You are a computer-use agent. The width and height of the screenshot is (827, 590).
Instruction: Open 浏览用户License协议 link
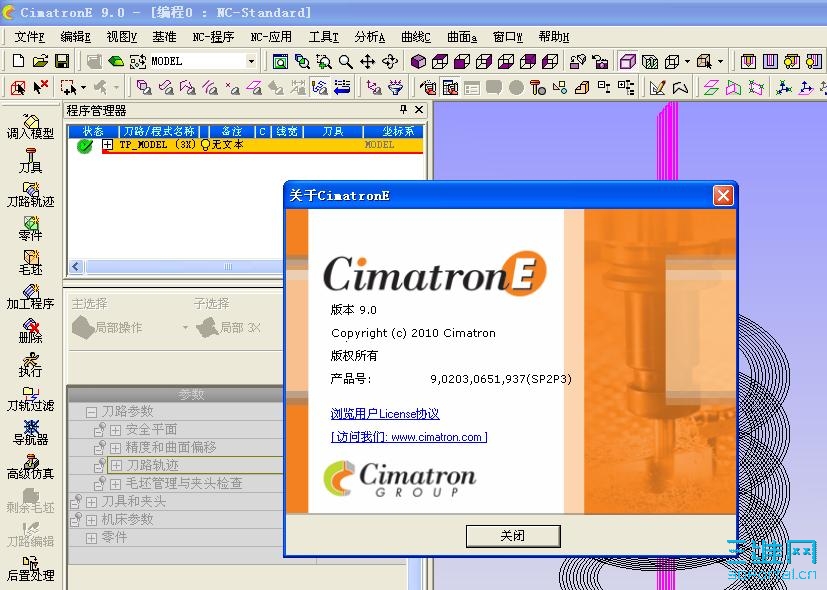pyautogui.click(x=385, y=414)
